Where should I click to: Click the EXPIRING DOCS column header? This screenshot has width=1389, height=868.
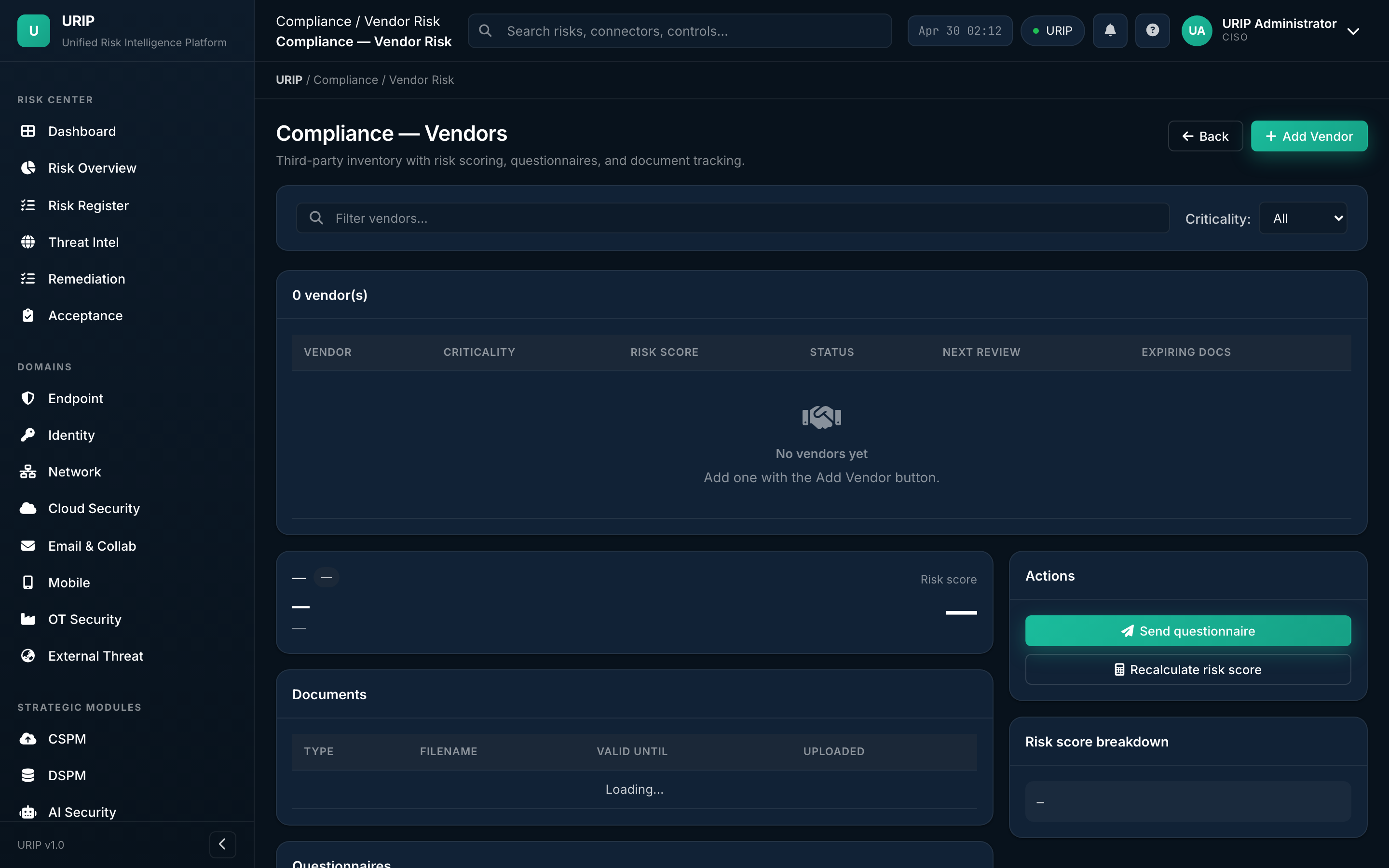[1186, 352]
